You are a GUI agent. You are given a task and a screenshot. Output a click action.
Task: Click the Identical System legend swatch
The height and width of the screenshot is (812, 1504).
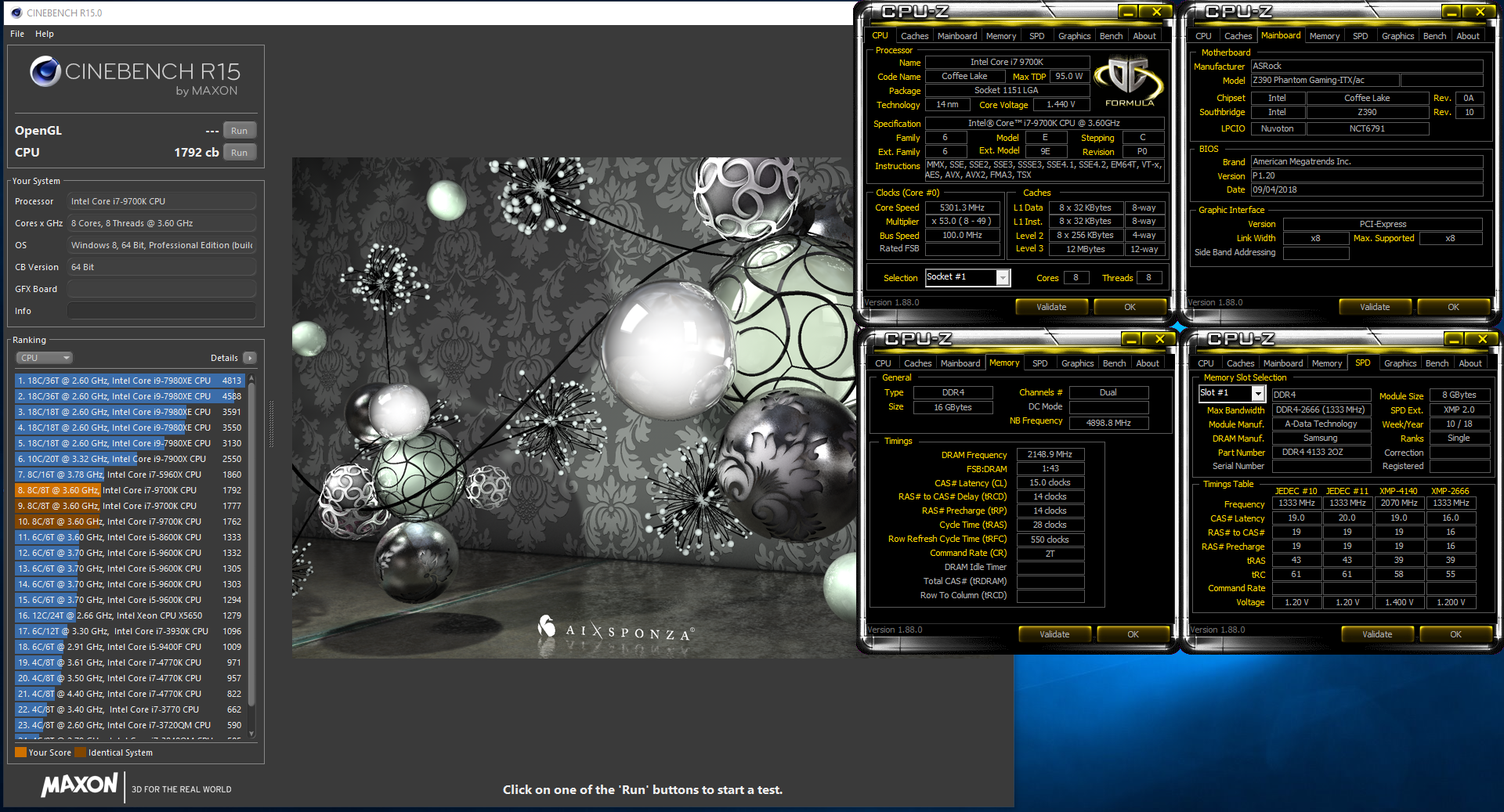(x=80, y=752)
